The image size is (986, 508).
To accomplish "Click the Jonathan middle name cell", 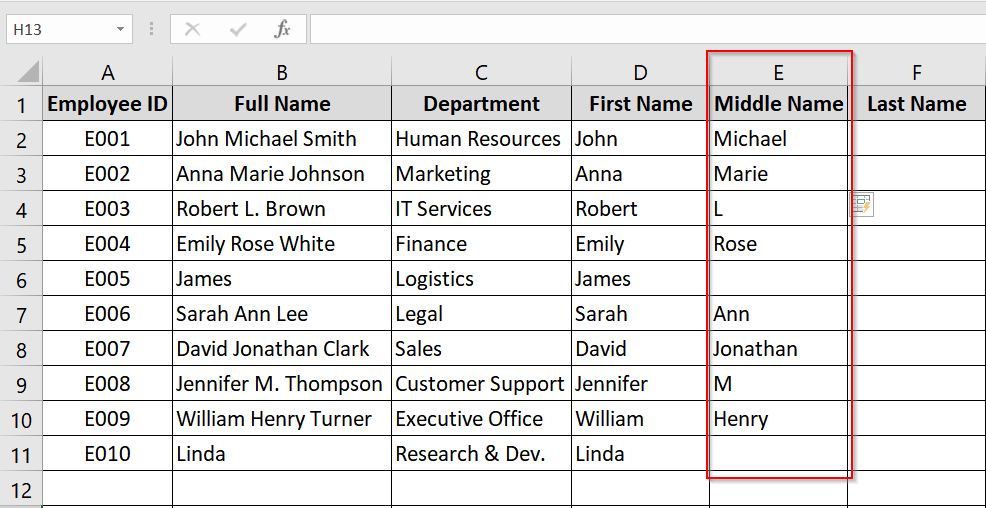I will pos(778,348).
